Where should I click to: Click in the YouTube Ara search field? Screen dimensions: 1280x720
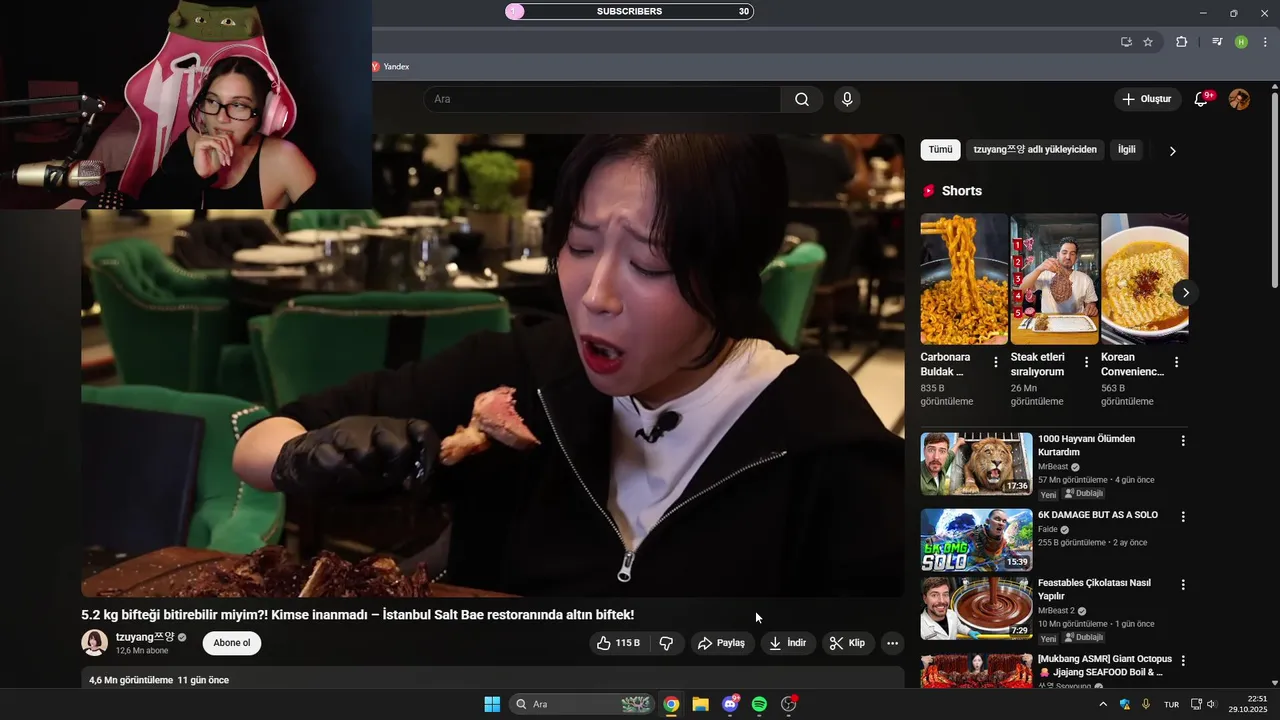click(602, 99)
